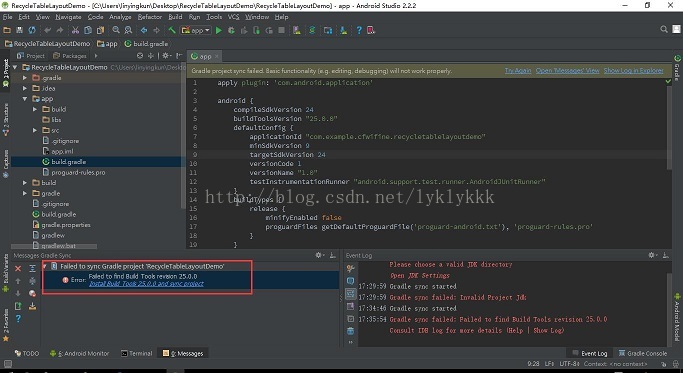Open Project panel settings gear

(x=166, y=56)
